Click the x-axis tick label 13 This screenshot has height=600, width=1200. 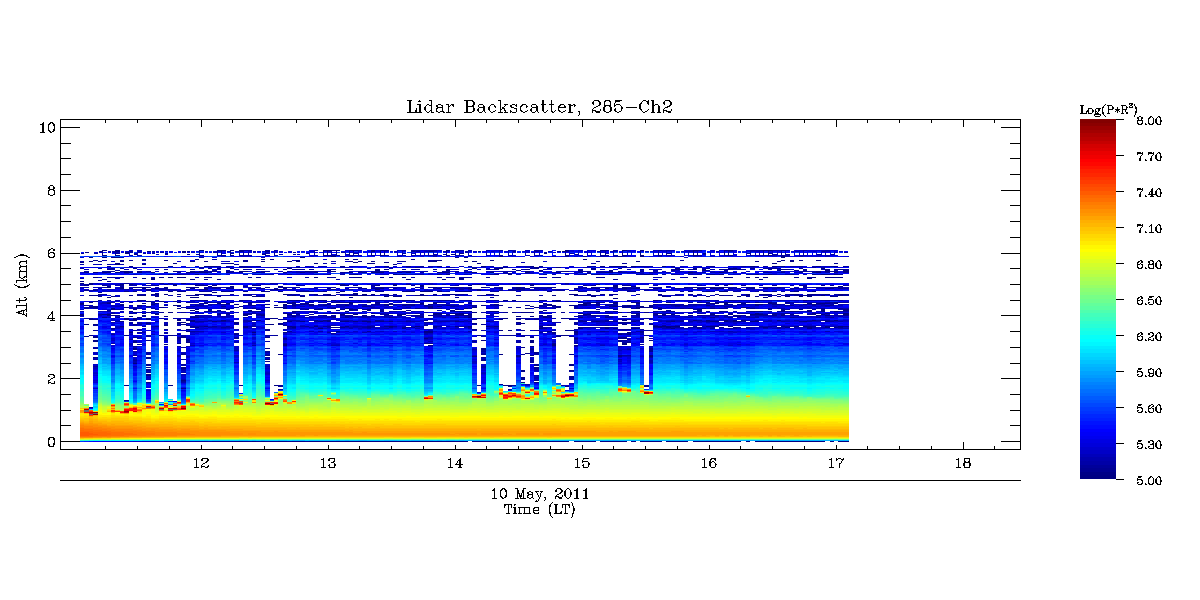click(x=328, y=463)
